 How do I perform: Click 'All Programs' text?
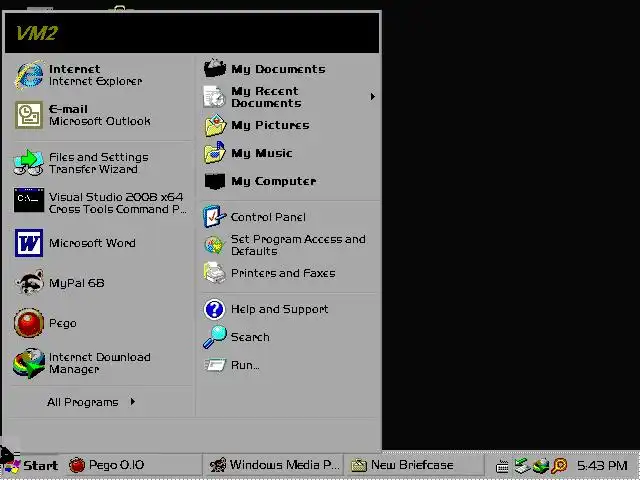pyautogui.click(x=82, y=402)
